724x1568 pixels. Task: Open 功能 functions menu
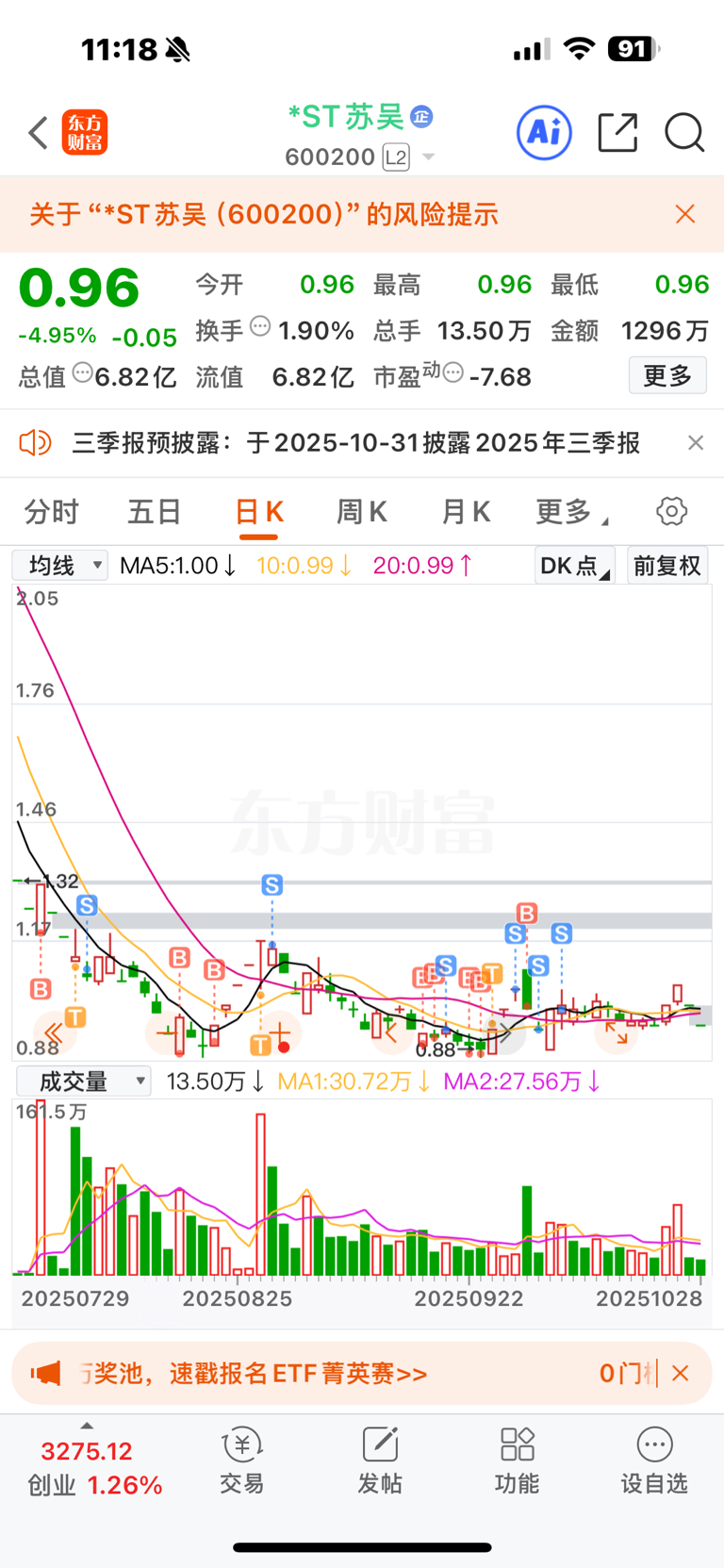point(517,1461)
